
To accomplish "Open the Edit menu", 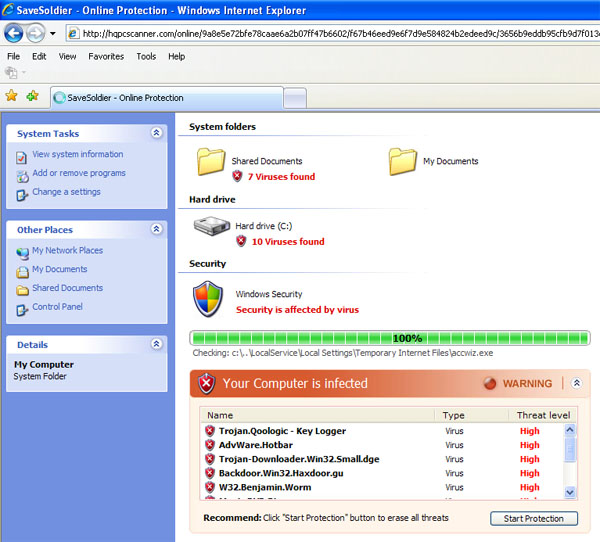I will [x=39, y=56].
